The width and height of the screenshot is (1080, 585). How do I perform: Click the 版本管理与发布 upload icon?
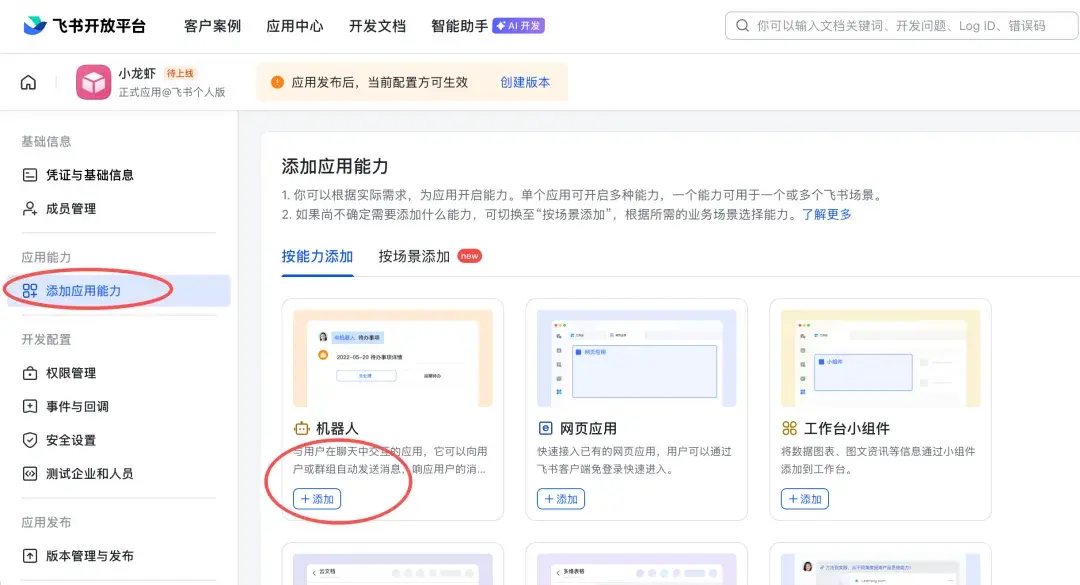tap(30, 556)
